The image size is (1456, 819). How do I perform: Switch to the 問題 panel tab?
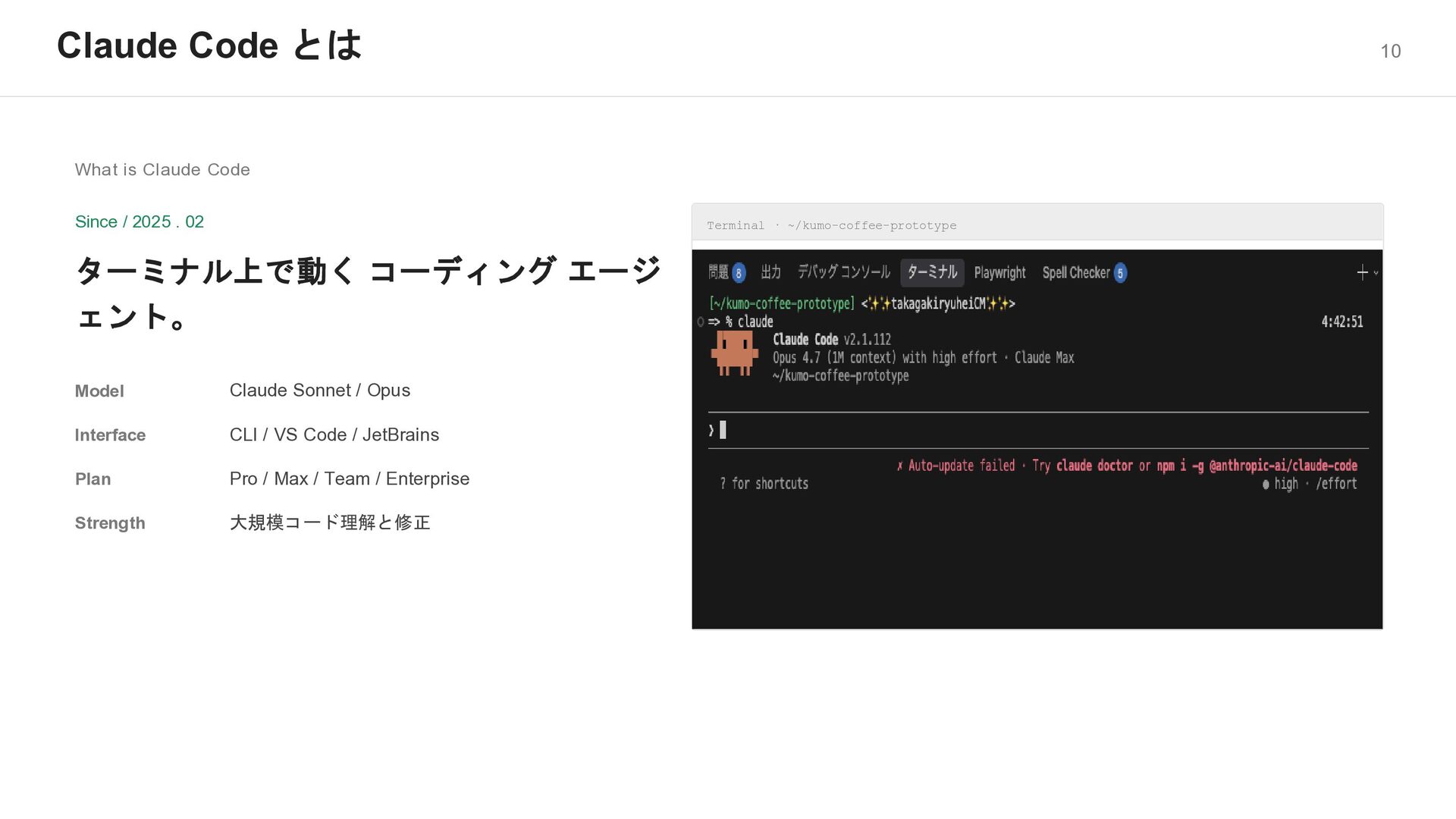[717, 272]
